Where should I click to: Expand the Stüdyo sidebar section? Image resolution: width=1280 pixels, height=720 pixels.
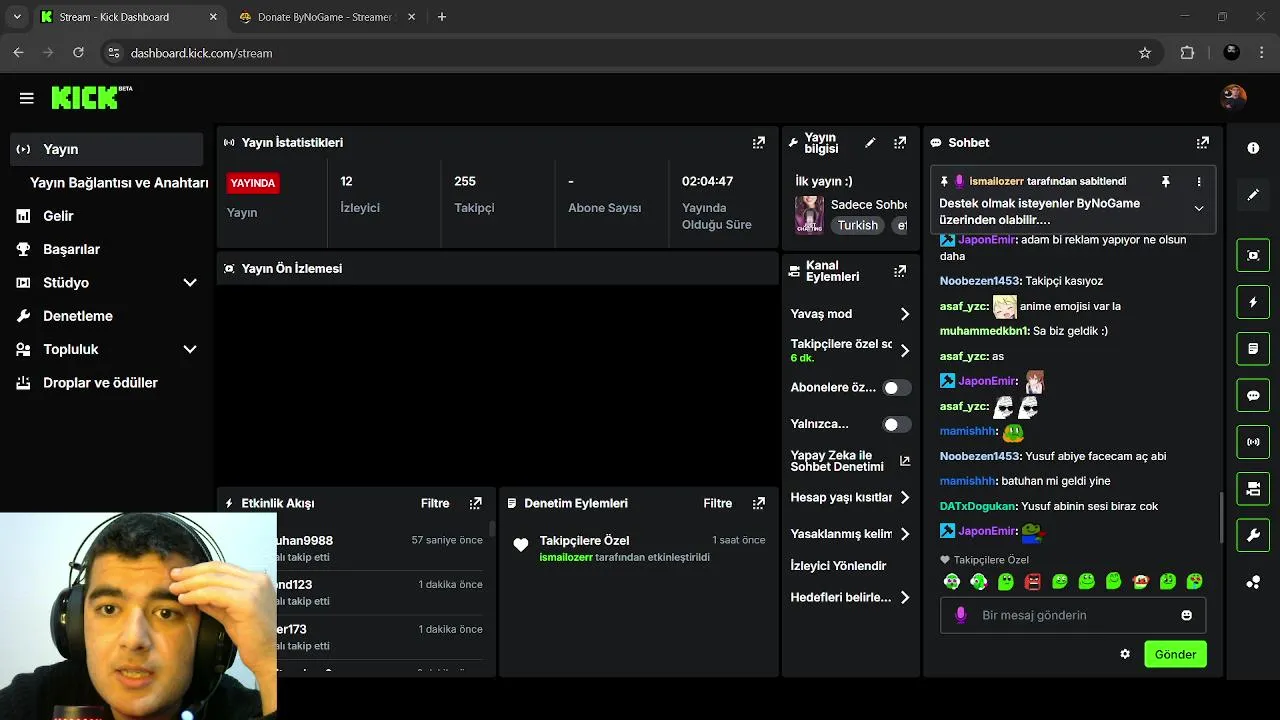point(190,283)
